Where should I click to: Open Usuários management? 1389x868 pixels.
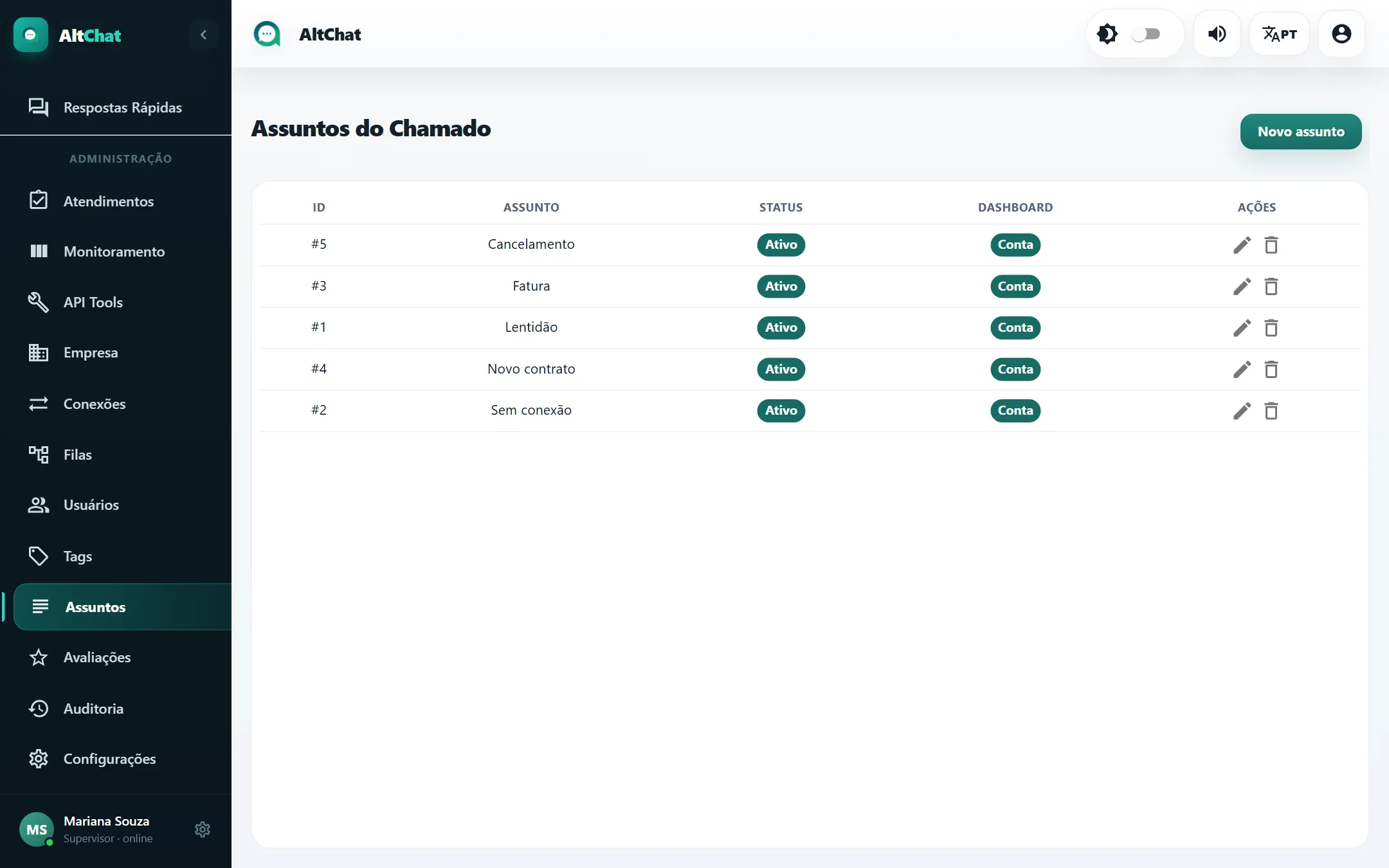[116, 505]
